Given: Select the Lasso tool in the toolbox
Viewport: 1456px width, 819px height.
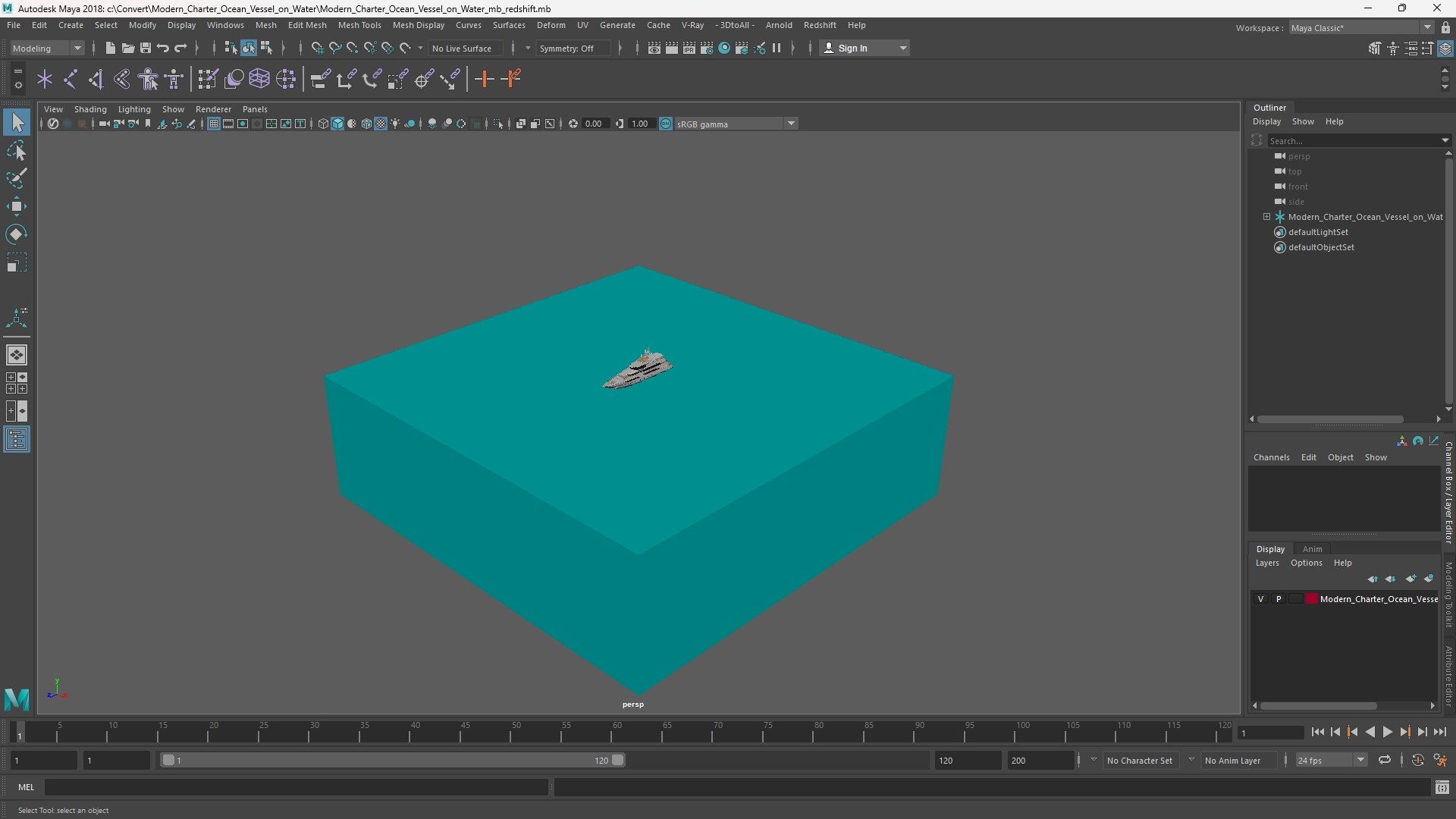Looking at the screenshot, I should tap(17, 150).
